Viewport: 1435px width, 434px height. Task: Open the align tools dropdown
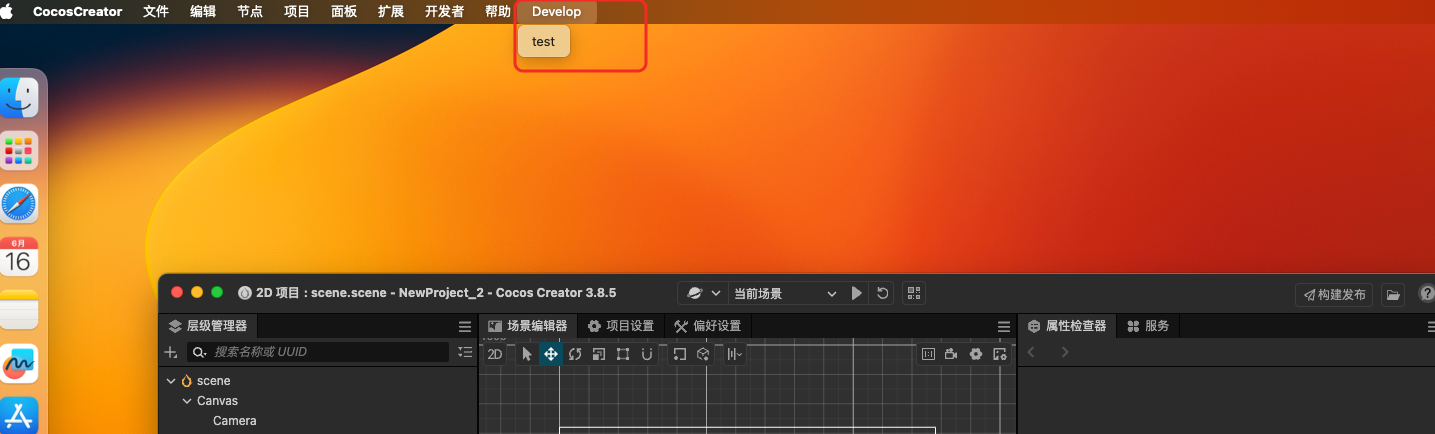(735, 354)
